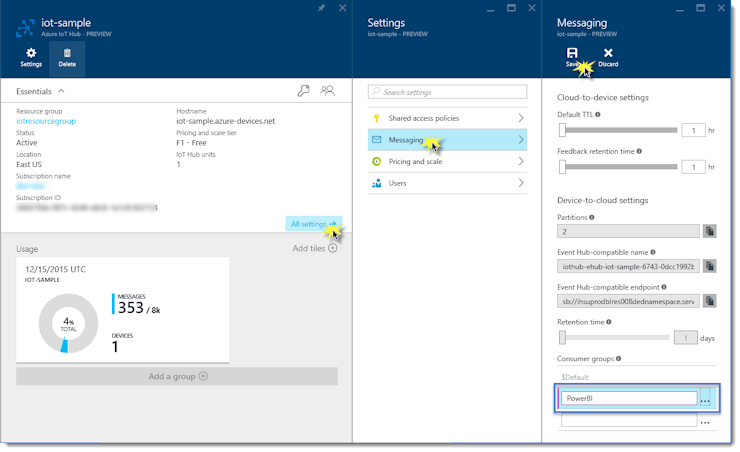Click the Search settings field
The width and height of the screenshot is (740, 452).
tap(447, 92)
